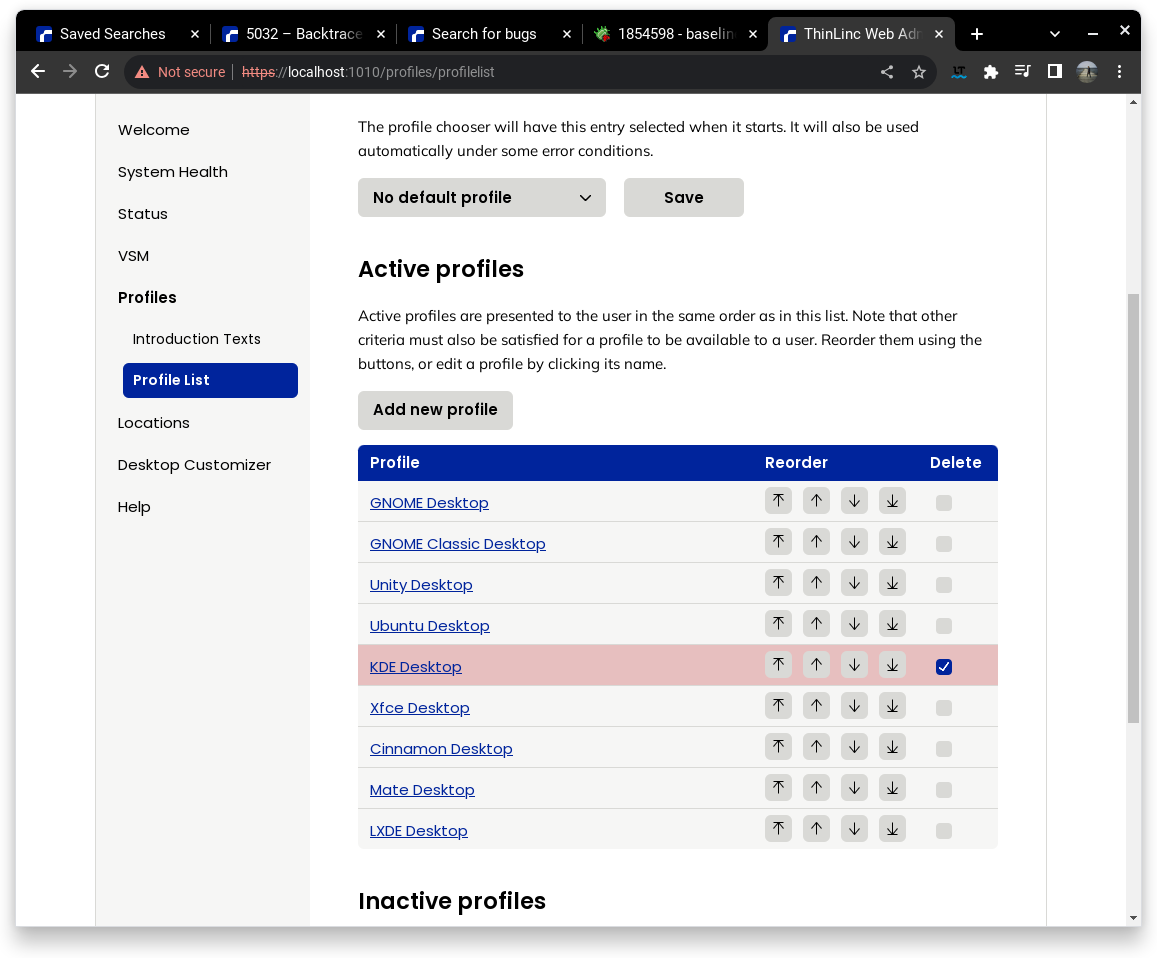The width and height of the screenshot is (1157, 958).
Task: Switch to the 1854598 - baseline tab
Action: (675, 34)
